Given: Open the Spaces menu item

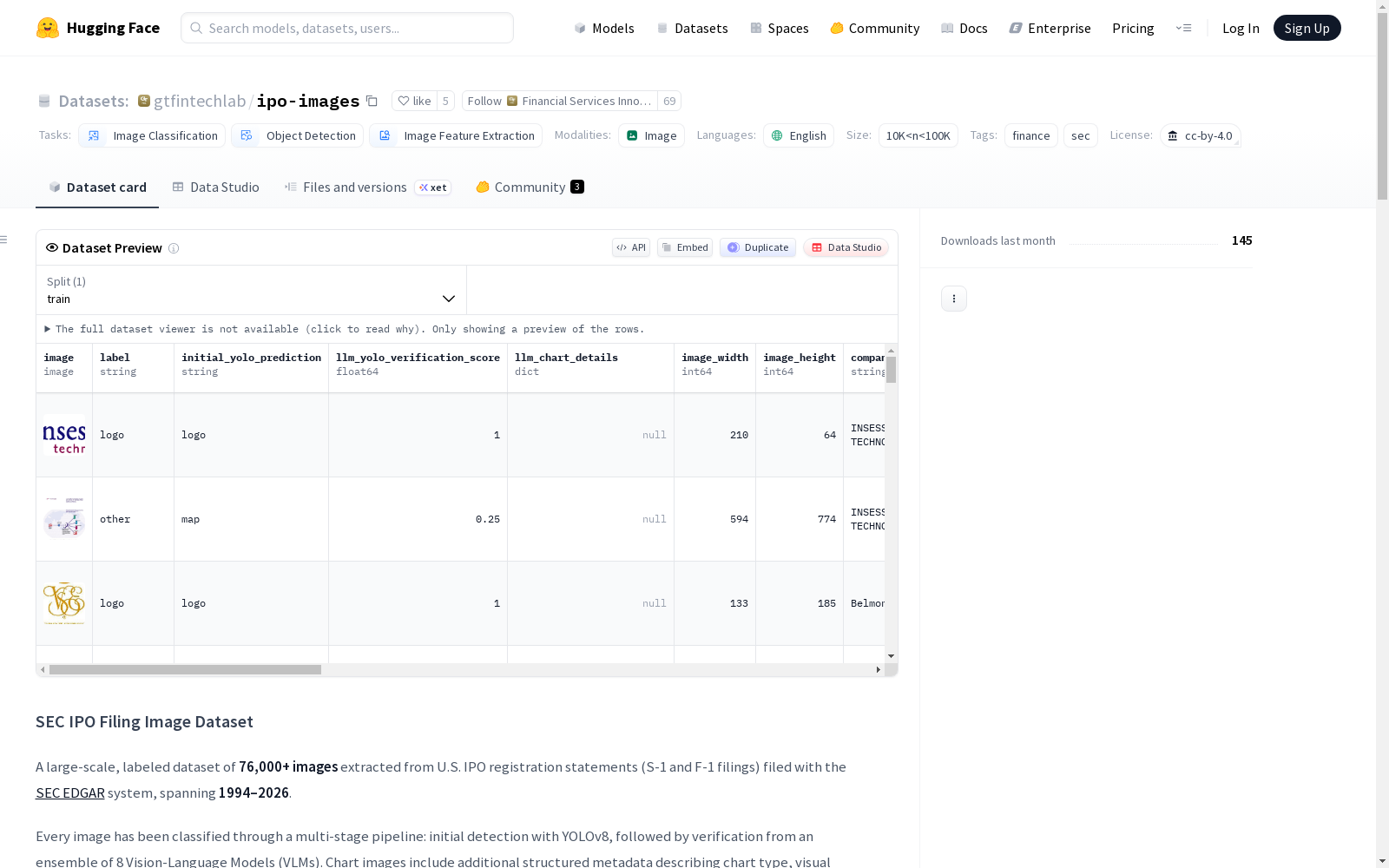Looking at the screenshot, I should coord(780,28).
